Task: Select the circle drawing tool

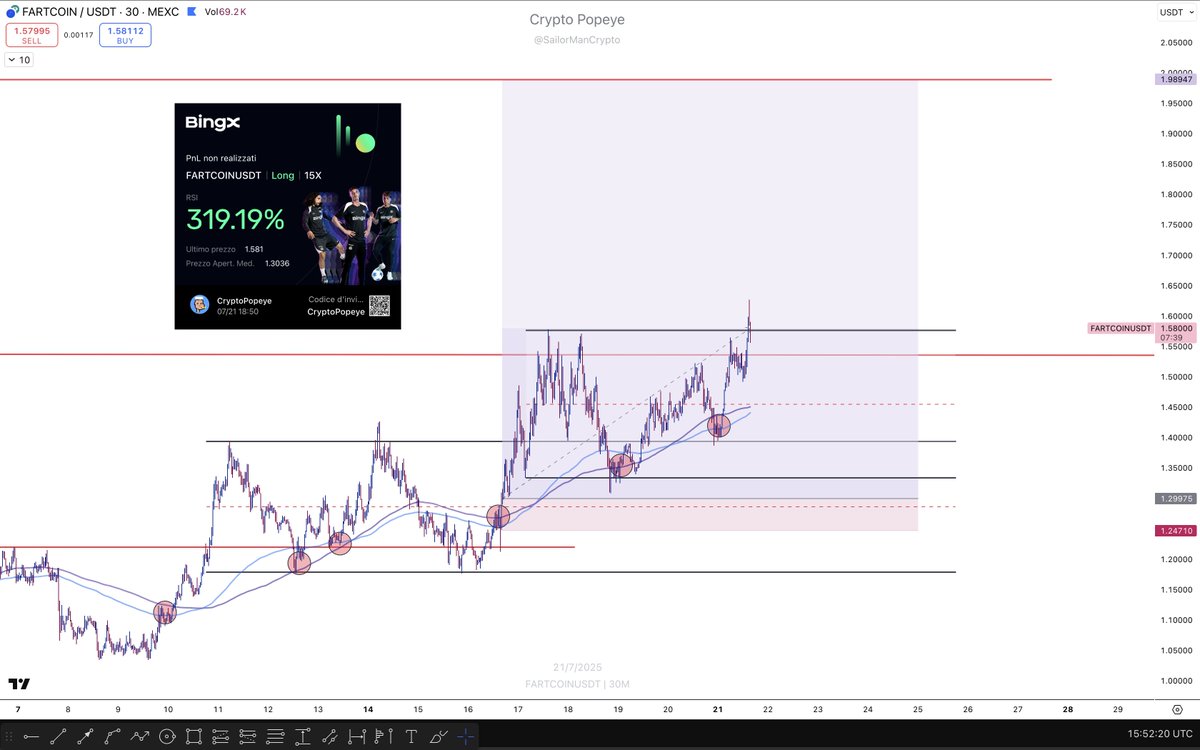Action: coord(166,737)
